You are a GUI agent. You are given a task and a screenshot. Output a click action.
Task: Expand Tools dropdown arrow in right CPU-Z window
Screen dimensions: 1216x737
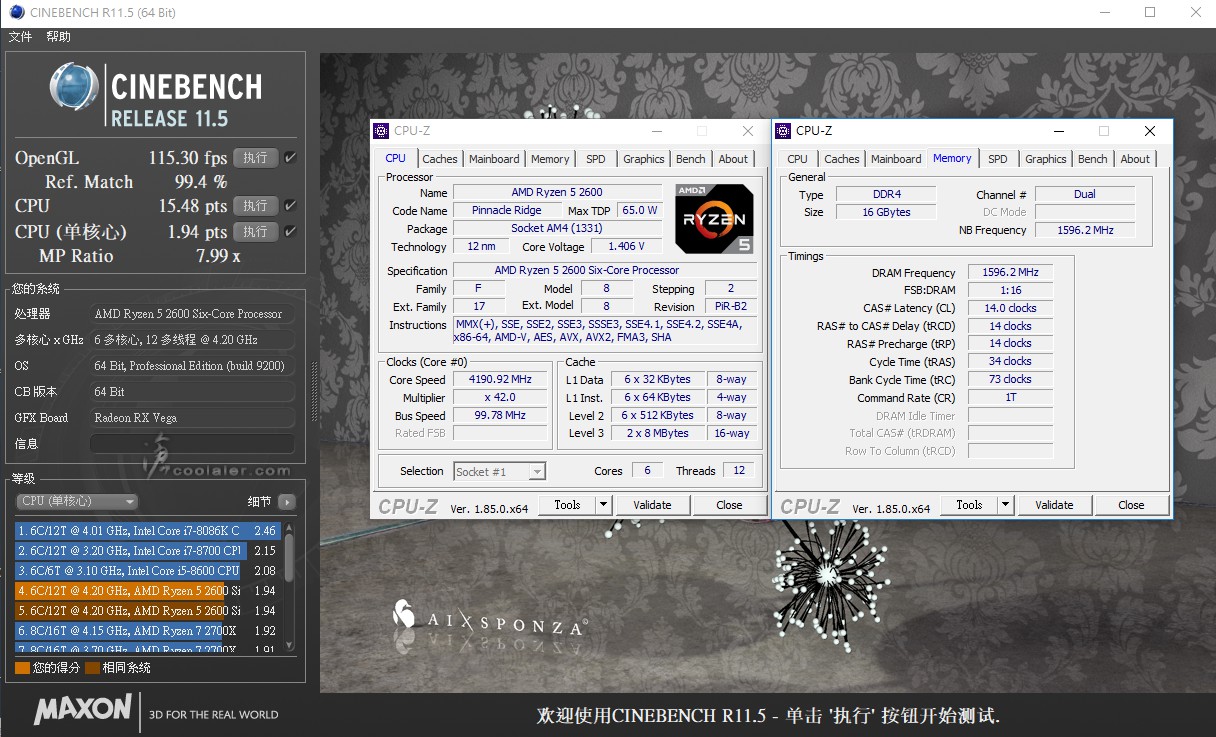tap(1006, 505)
